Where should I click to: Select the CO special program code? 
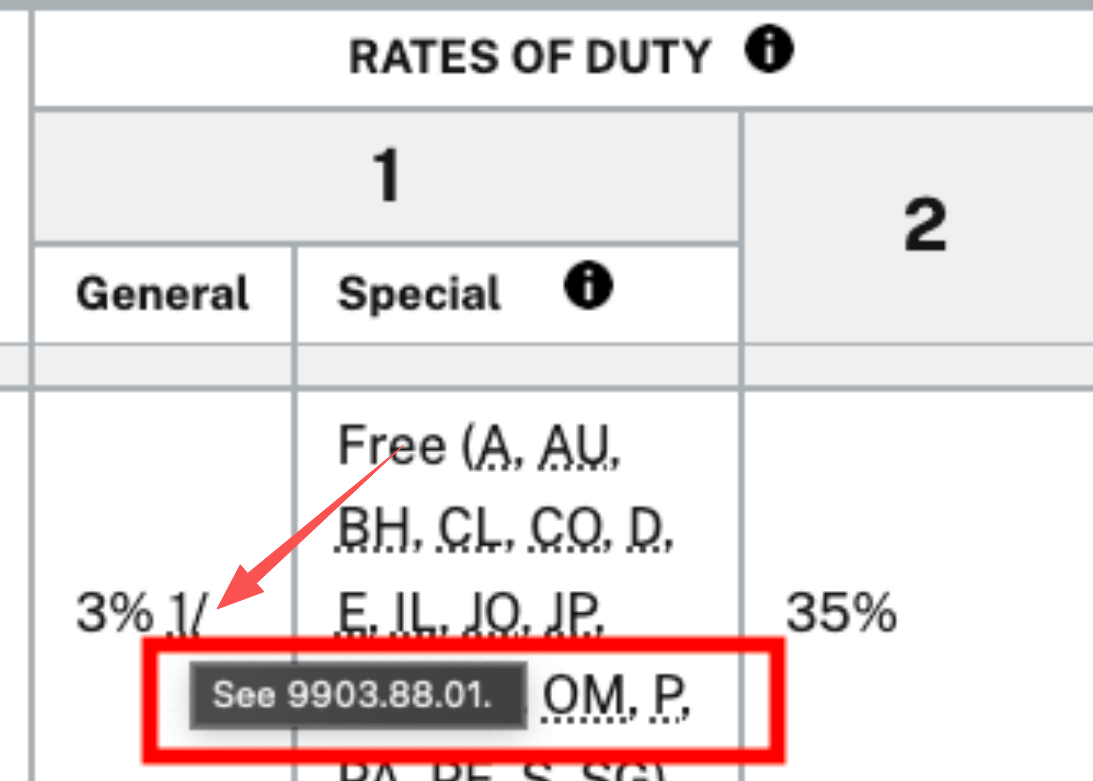point(564,528)
